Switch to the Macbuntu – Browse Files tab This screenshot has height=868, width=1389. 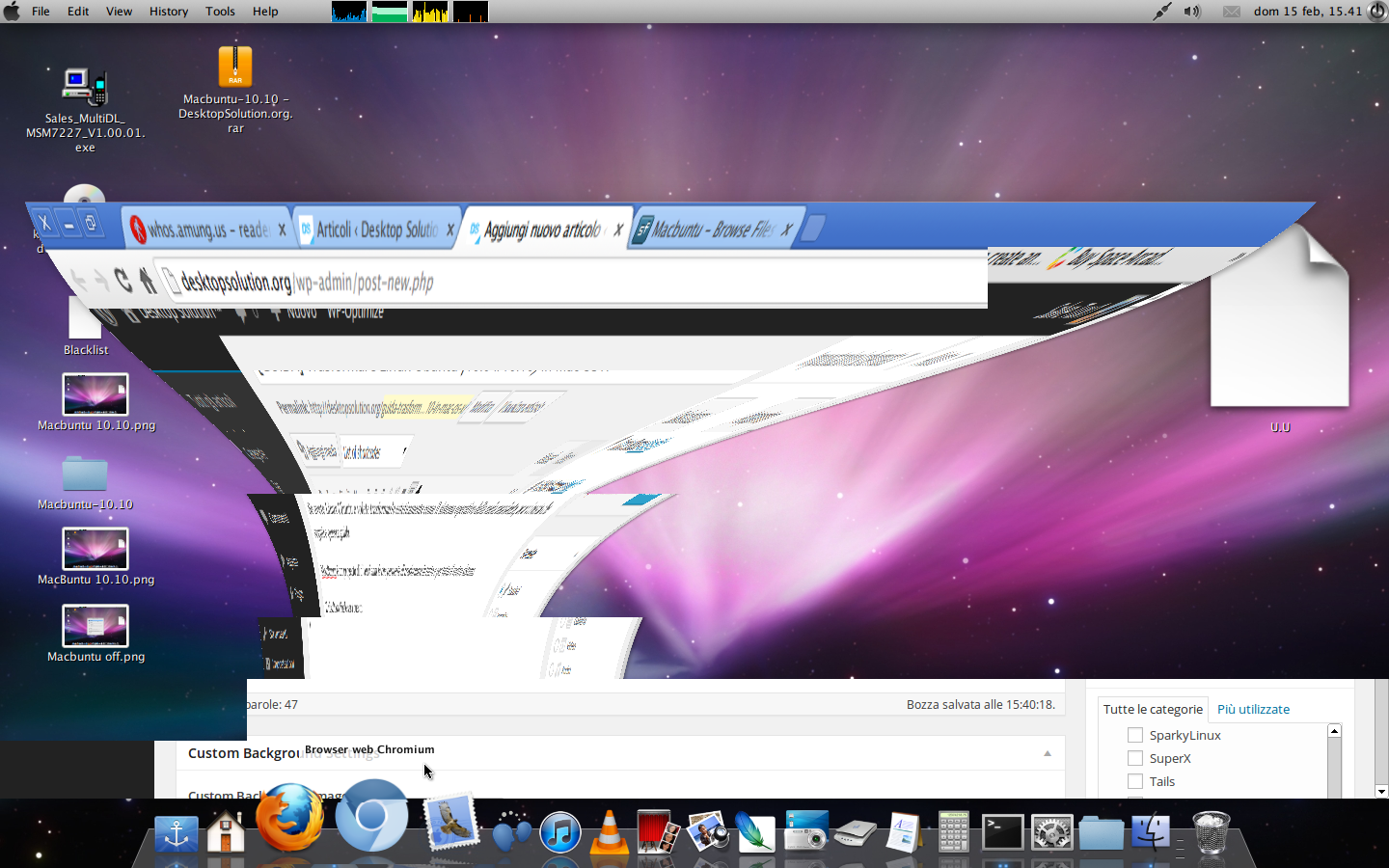tap(712, 229)
